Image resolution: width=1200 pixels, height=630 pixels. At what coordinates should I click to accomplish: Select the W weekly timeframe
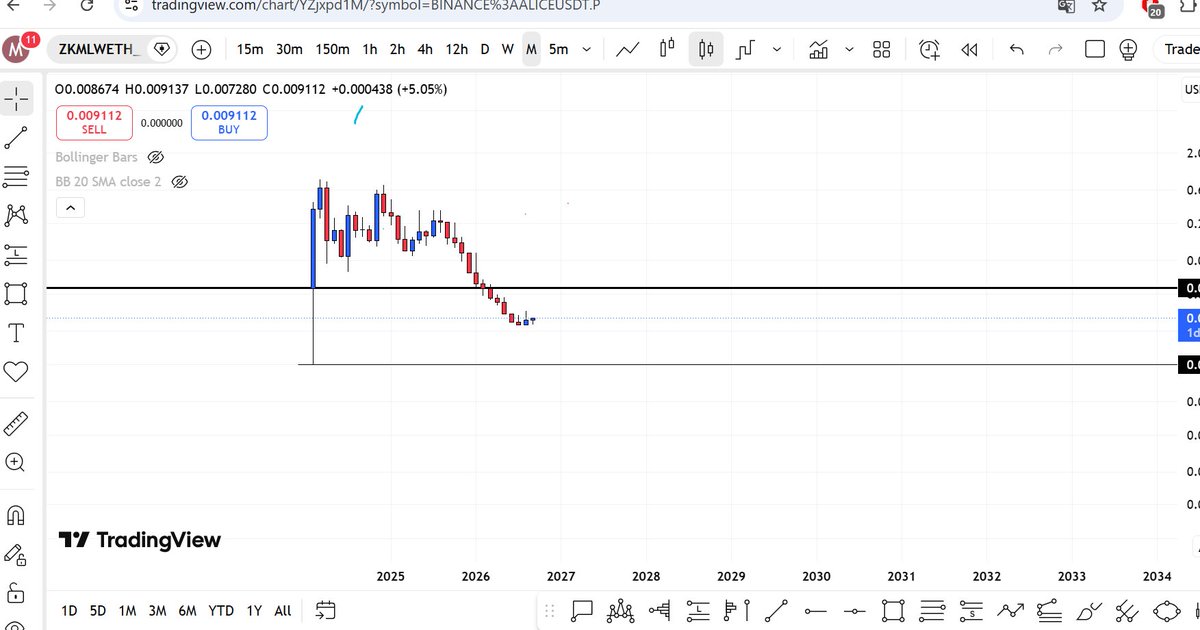(508, 49)
